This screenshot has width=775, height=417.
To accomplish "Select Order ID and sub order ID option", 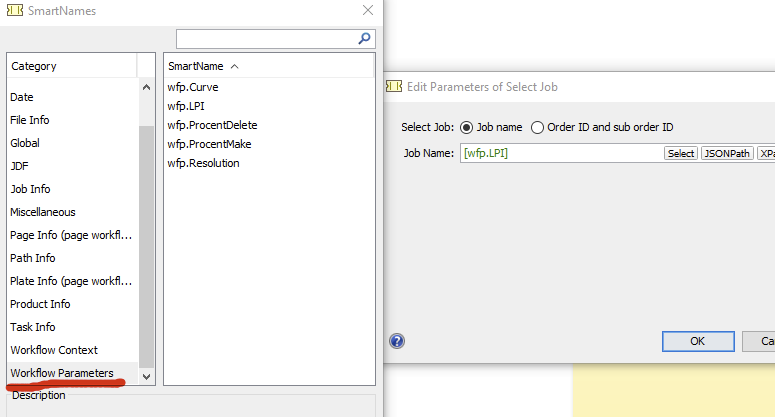I will [x=538, y=127].
